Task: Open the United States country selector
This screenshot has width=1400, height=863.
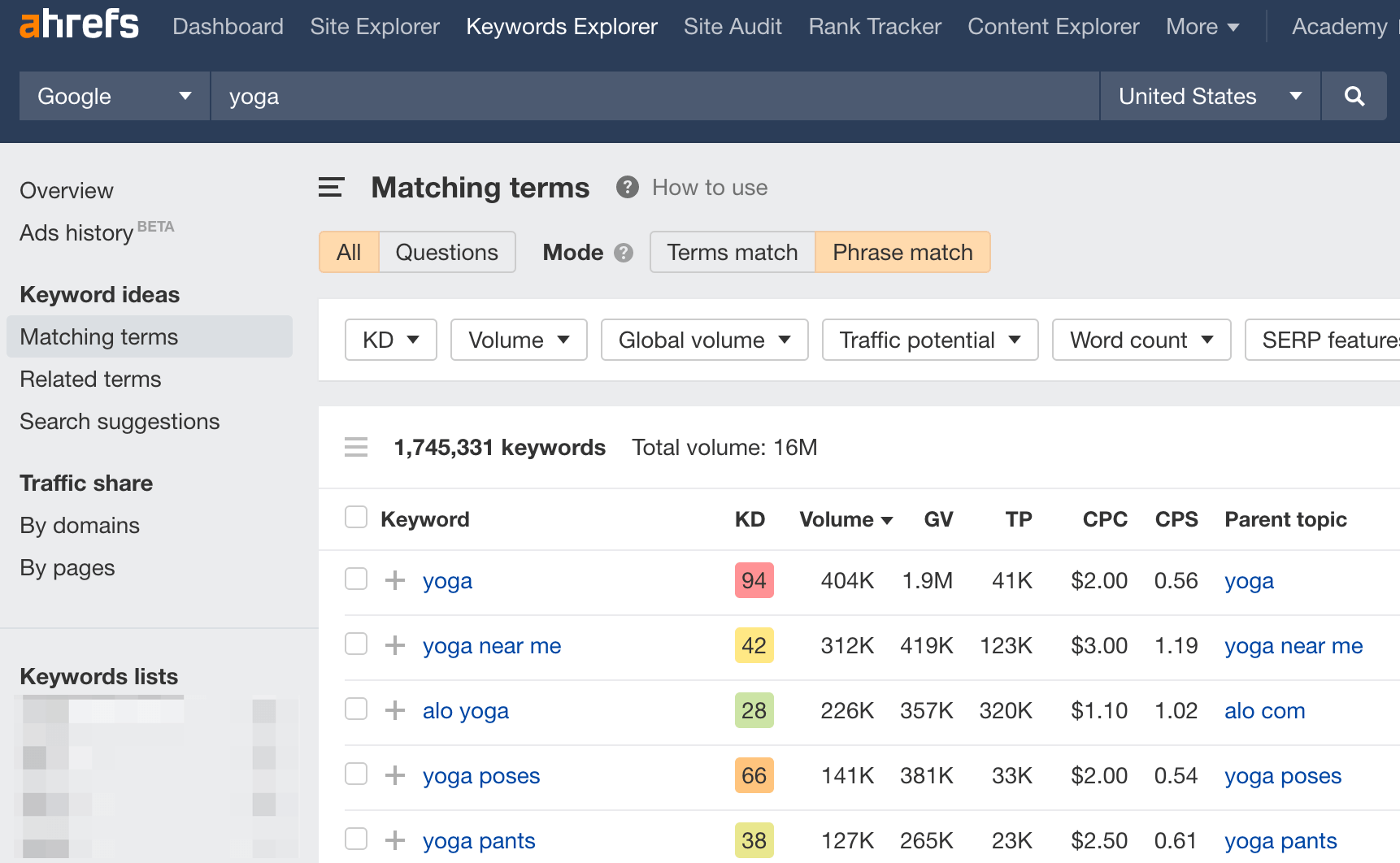Action: [1209, 96]
